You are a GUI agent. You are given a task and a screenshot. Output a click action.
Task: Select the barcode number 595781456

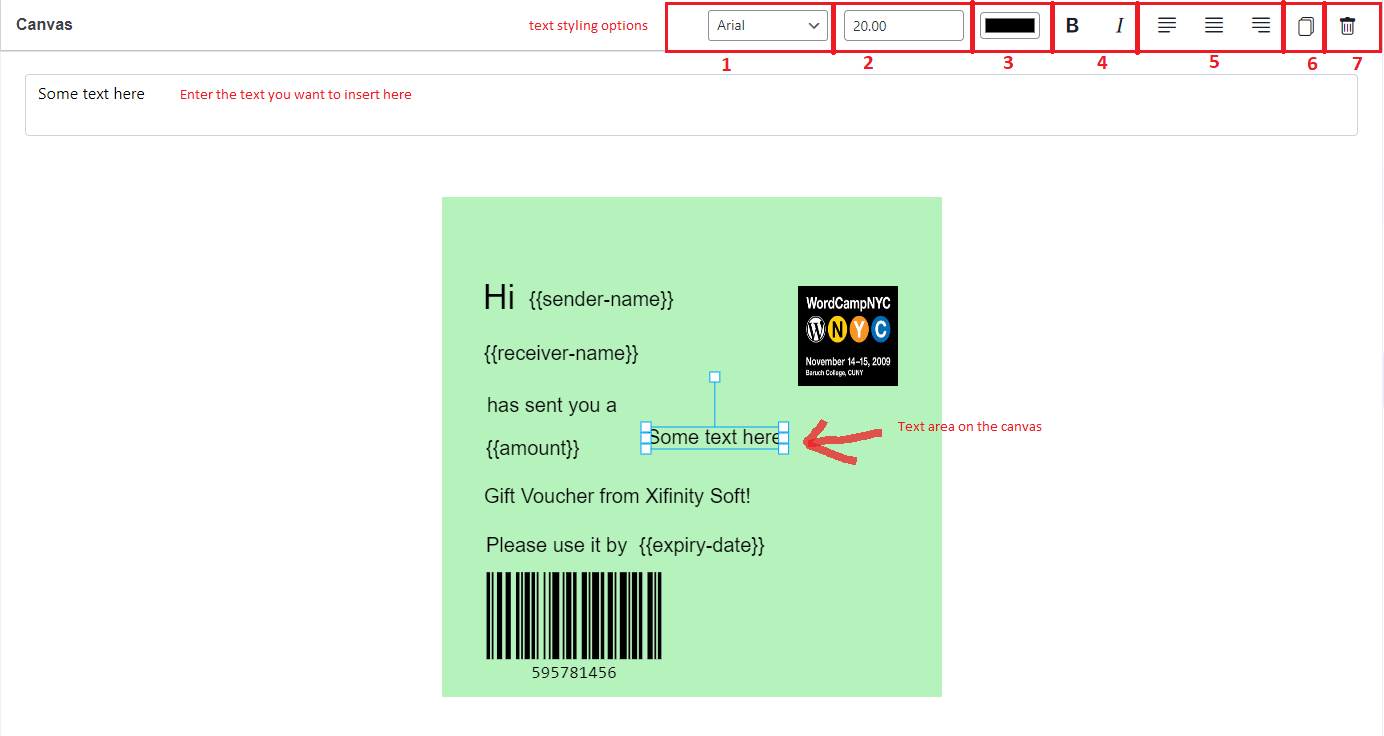pyautogui.click(x=574, y=673)
